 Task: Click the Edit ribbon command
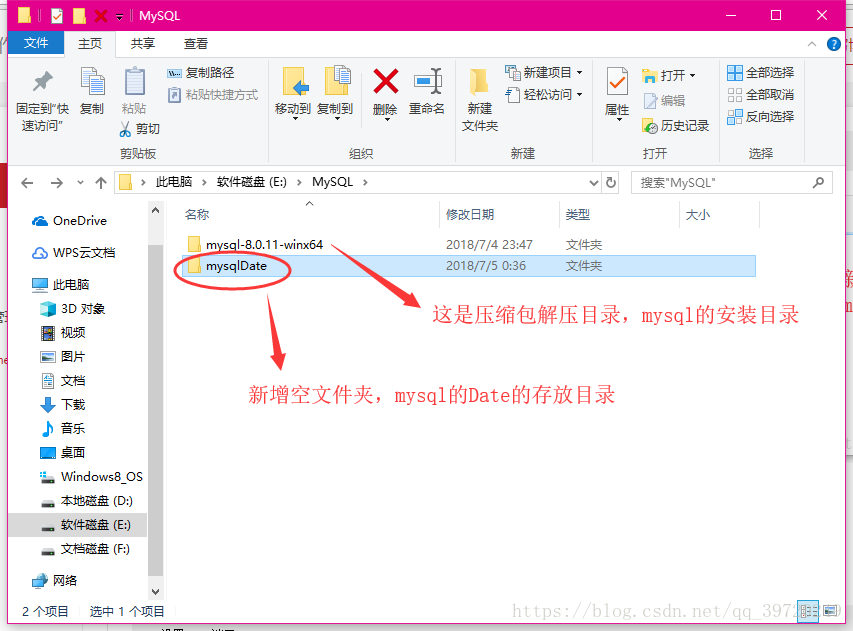click(664, 101)
